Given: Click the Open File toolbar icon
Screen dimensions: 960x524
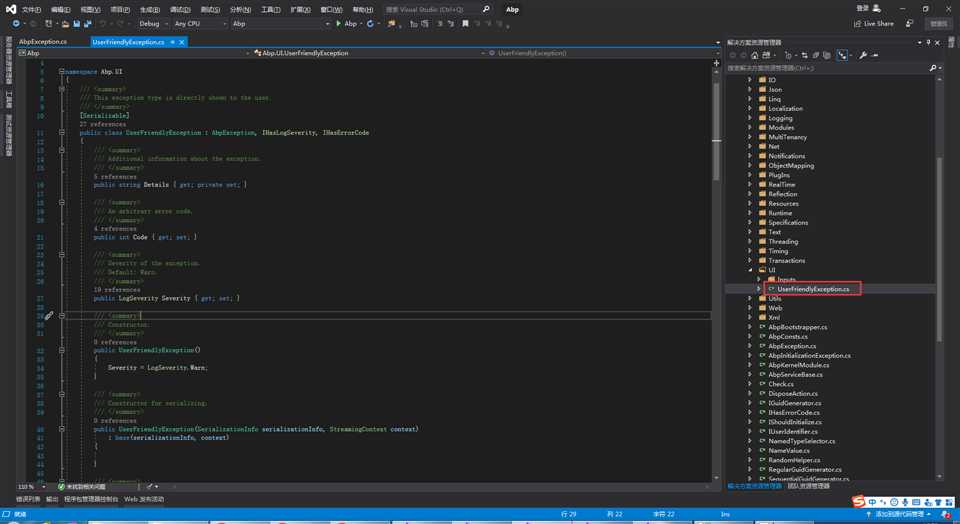Looking at the screenshot, I should pos(65,24).
